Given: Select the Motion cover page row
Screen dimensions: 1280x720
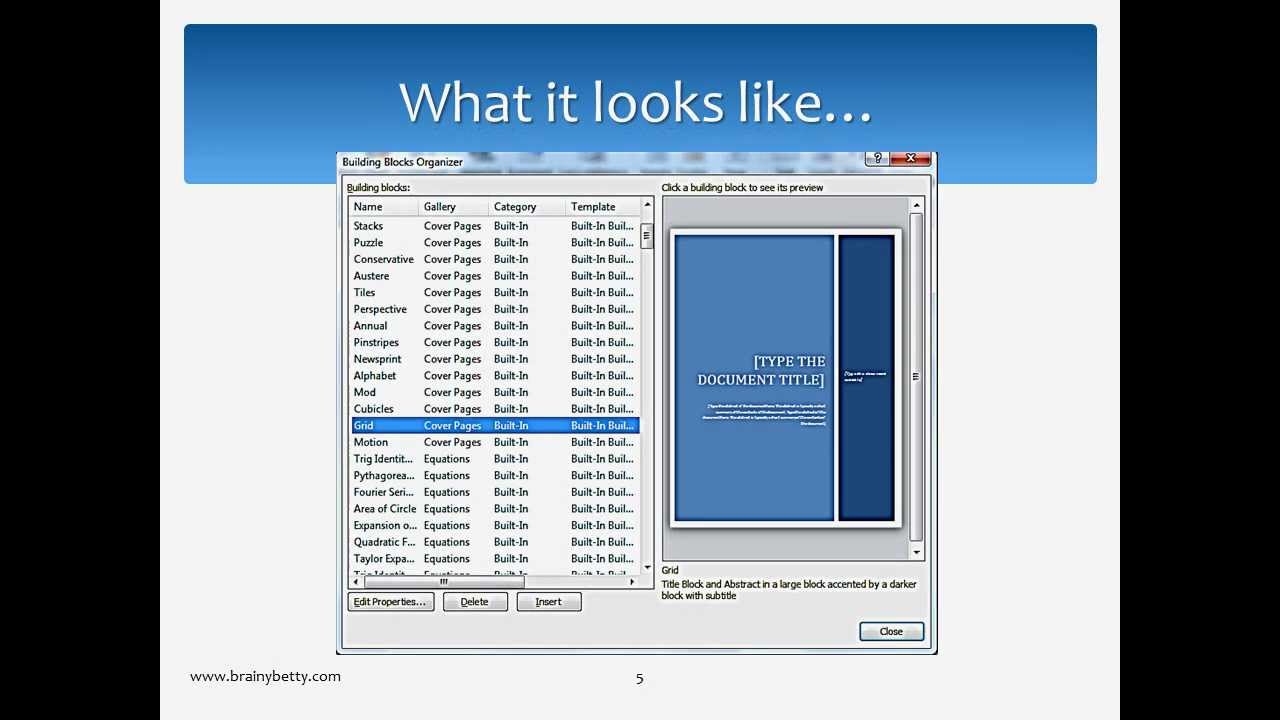Looking at the screenshot, I should pos(494,442).
